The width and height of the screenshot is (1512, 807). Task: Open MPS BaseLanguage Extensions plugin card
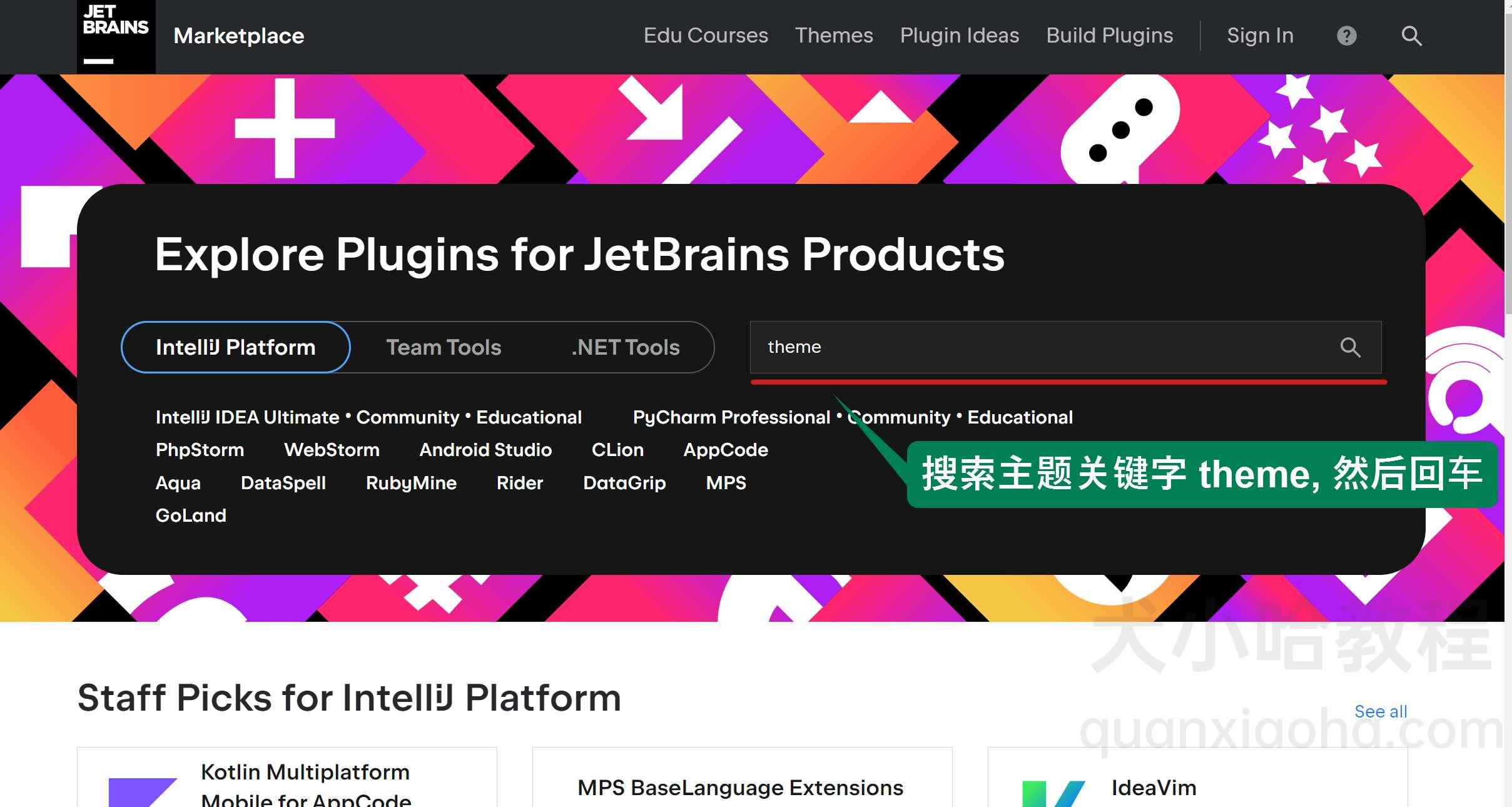(742, 778)
